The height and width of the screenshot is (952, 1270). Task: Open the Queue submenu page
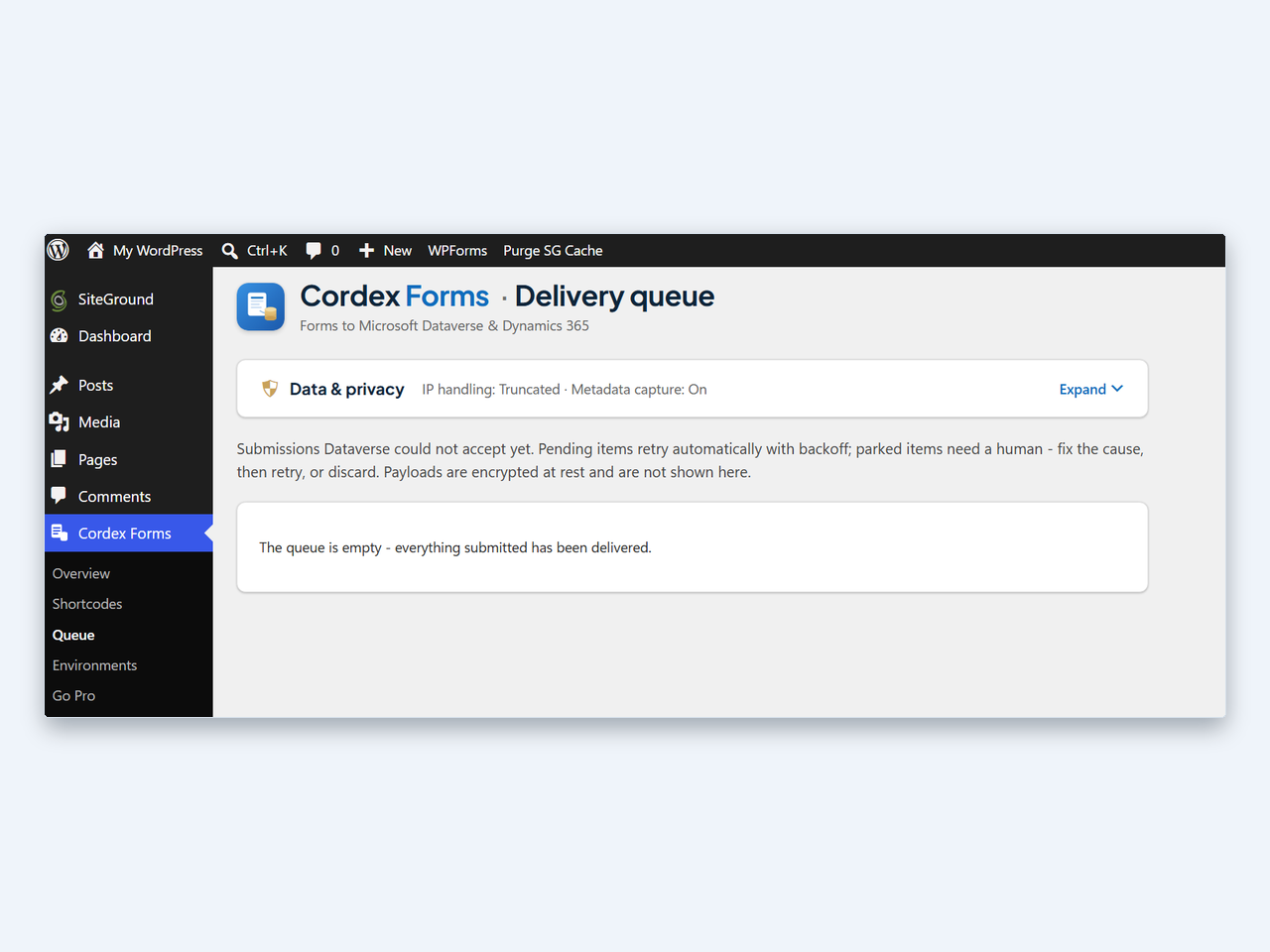click(73, 635)
